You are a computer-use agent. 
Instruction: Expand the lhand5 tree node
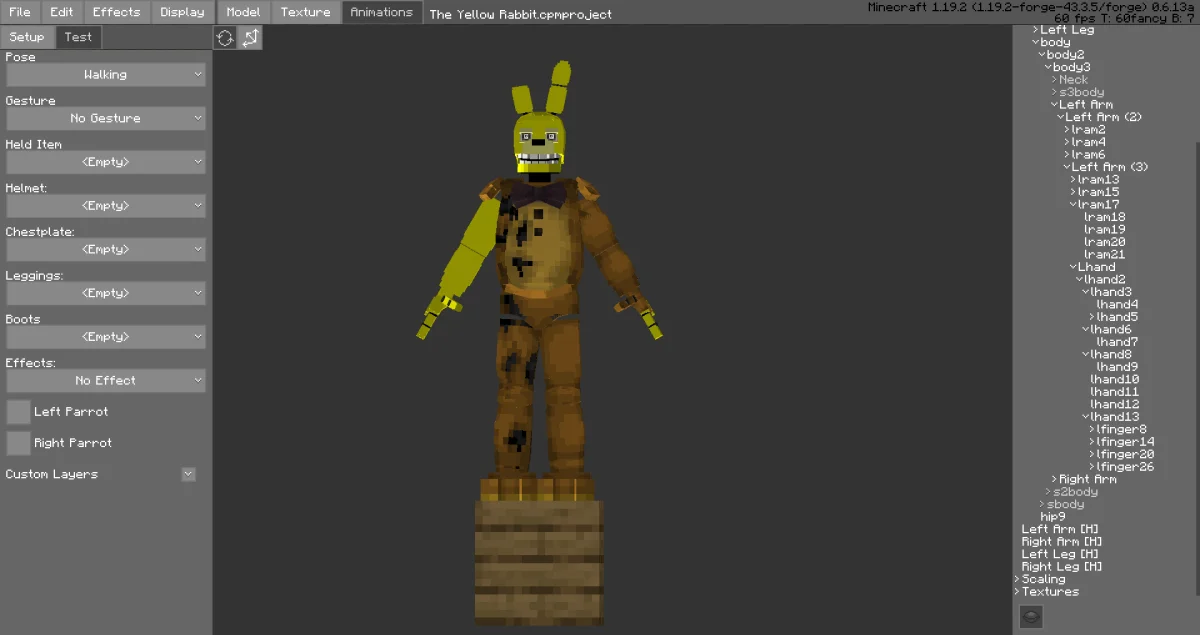coord(1092,317)
